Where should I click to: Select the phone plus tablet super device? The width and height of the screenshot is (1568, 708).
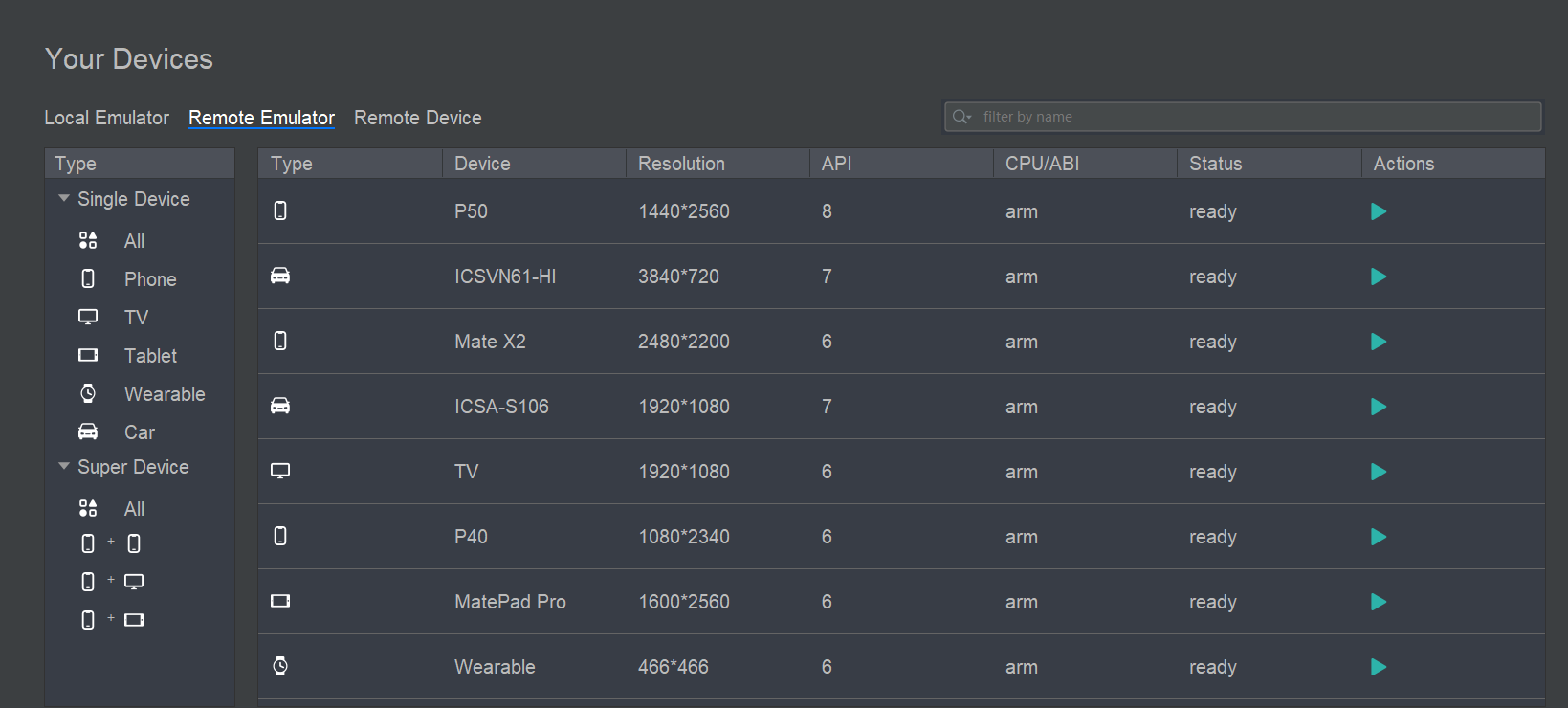tap(112, 620)
